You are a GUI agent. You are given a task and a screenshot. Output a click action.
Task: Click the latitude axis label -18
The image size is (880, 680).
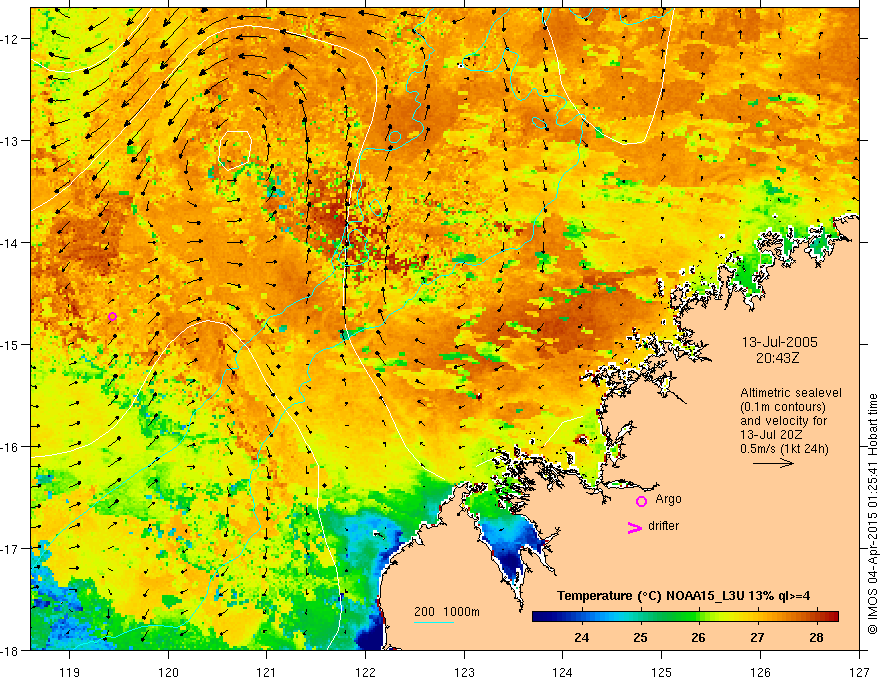tap(11, 650)
